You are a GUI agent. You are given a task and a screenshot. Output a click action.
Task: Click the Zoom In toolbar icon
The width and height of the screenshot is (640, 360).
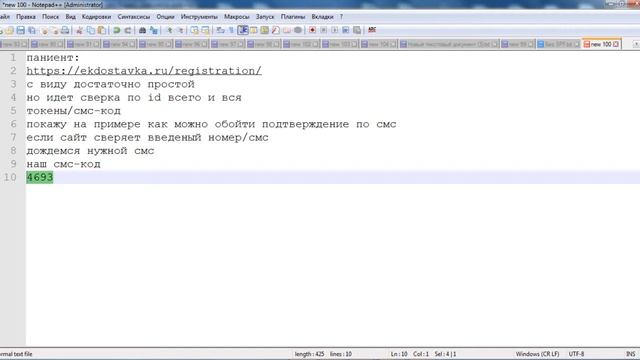coord(169,30)
